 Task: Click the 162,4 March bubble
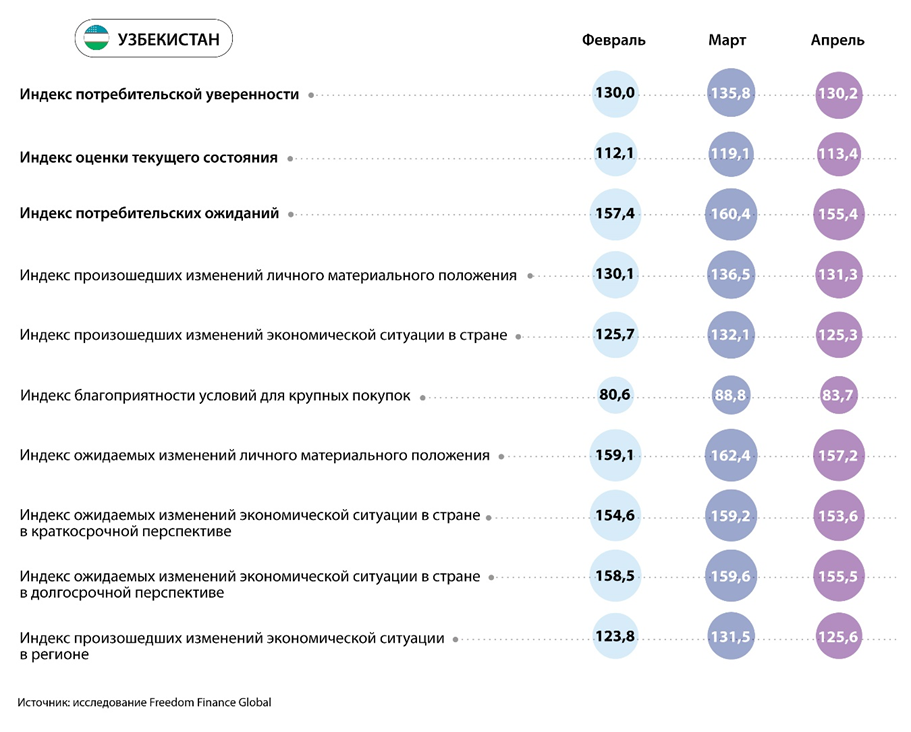tap(729, 456)
